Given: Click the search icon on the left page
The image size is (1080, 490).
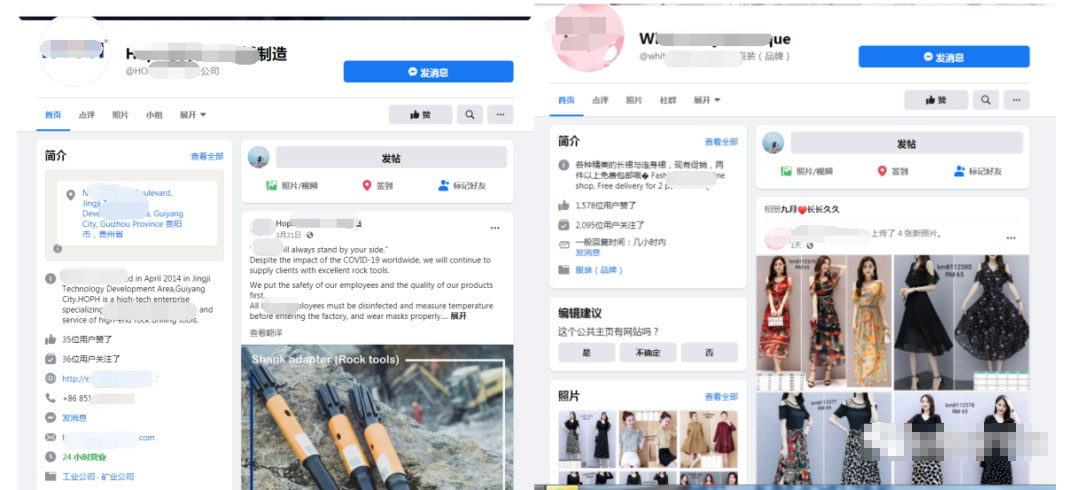Looking at the screenshot, I should pos(469,114).
